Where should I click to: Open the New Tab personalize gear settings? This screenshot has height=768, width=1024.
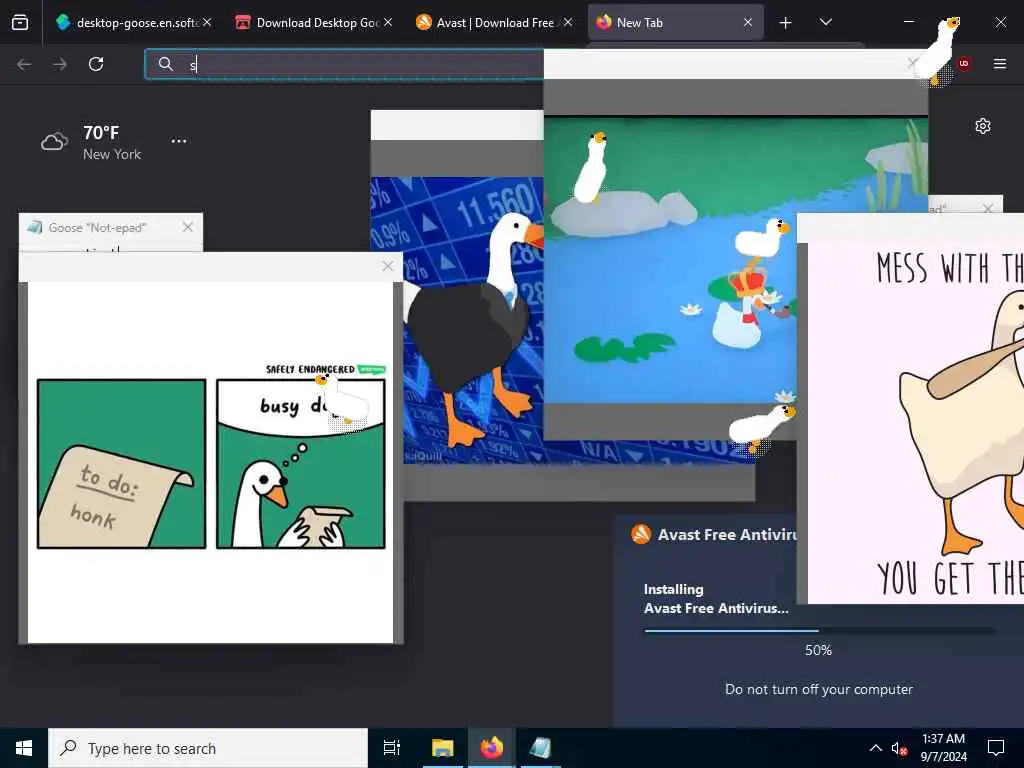coord(983,126)
